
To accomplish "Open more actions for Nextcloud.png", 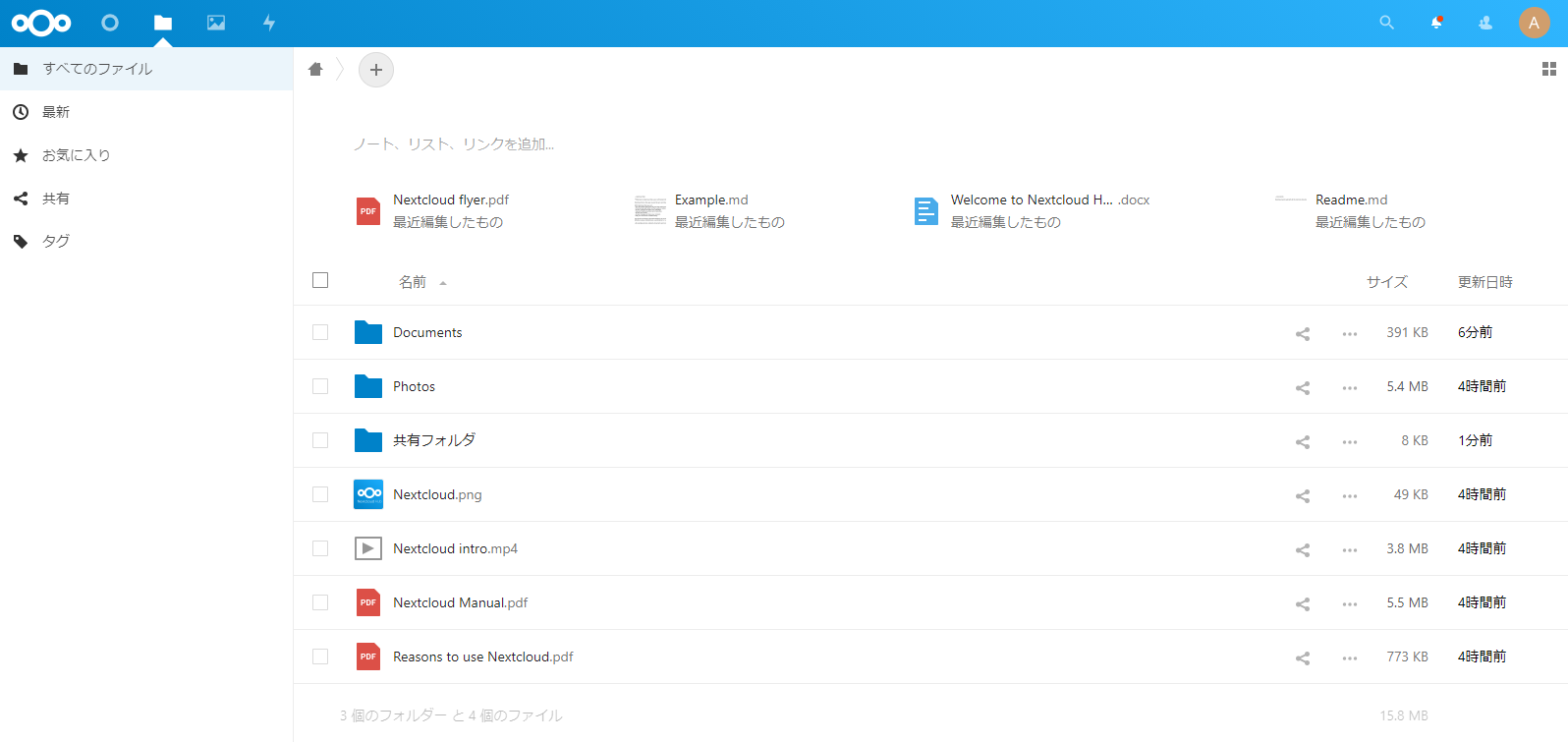I will tap(1350, 496).
